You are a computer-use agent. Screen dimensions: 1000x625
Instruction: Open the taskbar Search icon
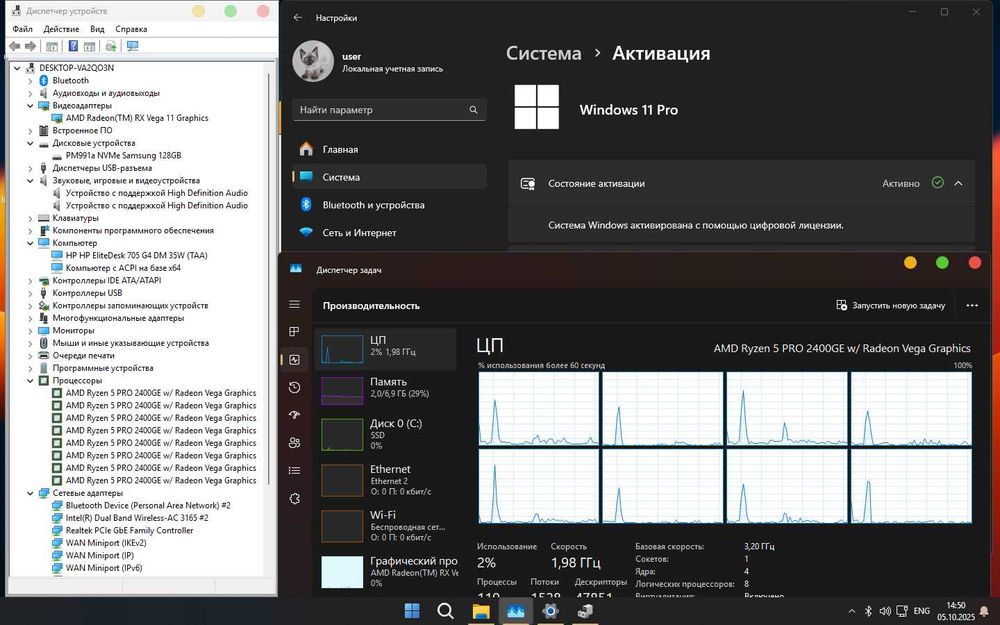click(x=446, y=611)
